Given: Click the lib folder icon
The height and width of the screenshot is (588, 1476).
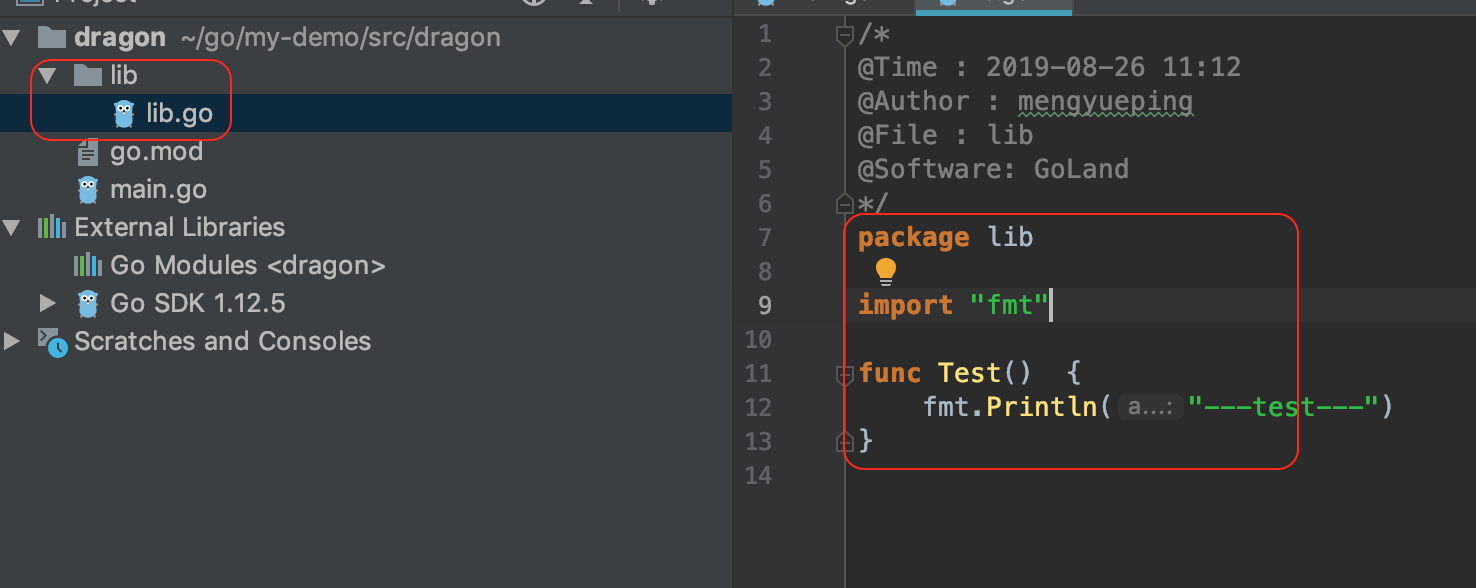Looking at the screenshot, I should (x=88, y=76).
